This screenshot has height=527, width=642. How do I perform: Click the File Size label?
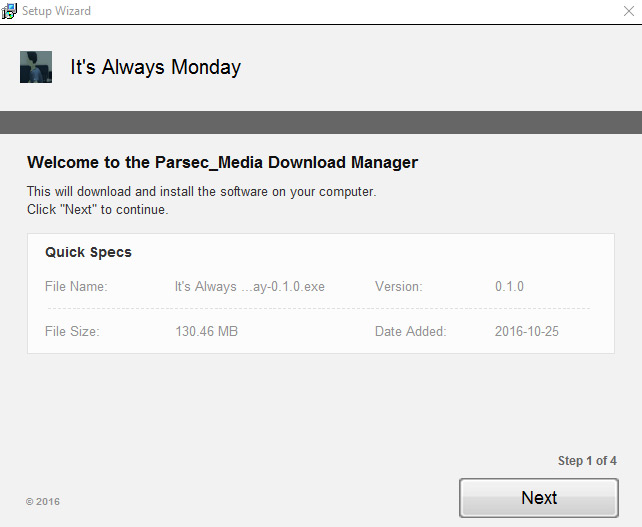(72, 331)
